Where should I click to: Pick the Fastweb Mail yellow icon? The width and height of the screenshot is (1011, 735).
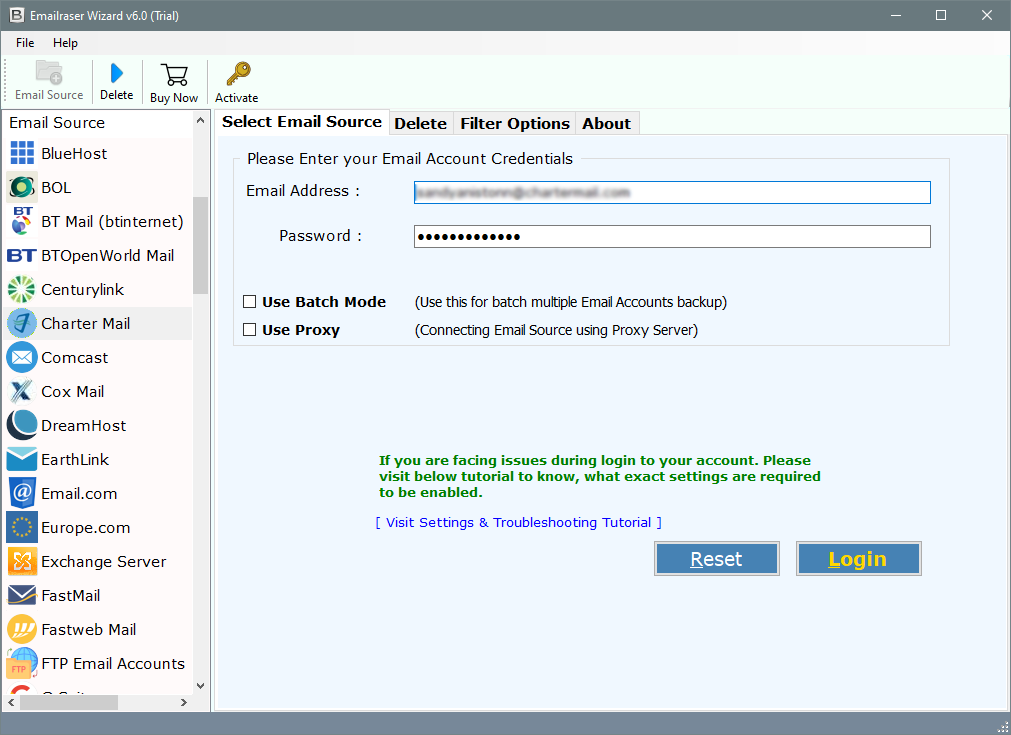(22, 629)
